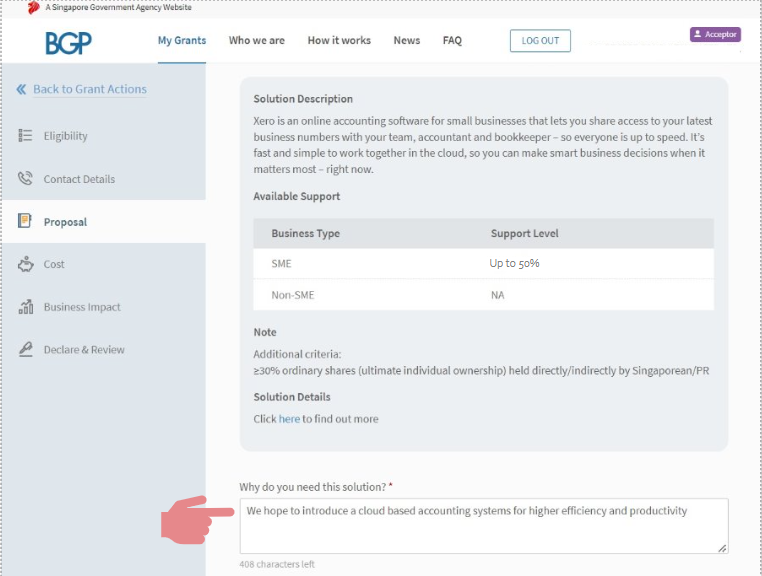This screenshot has height=576, width=762.
Task: Open How it works menu item
Action: [x=339, y=40]
